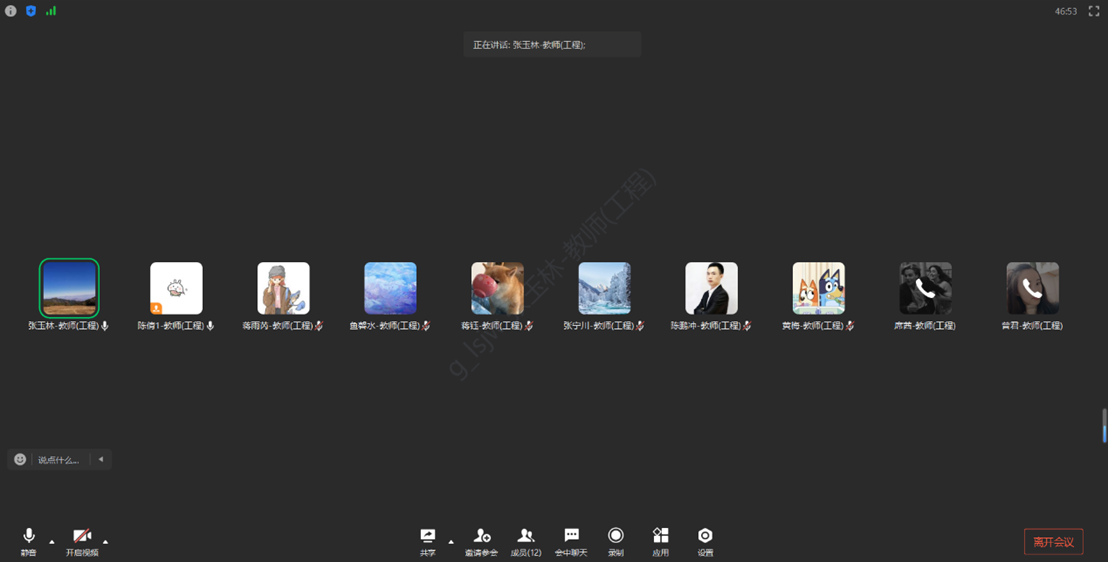Open the Invite (邀请参会) icon

point(481,537)
